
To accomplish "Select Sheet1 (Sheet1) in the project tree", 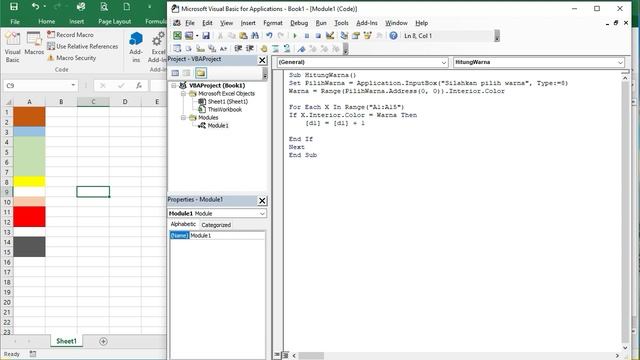I will click(228, 101).
